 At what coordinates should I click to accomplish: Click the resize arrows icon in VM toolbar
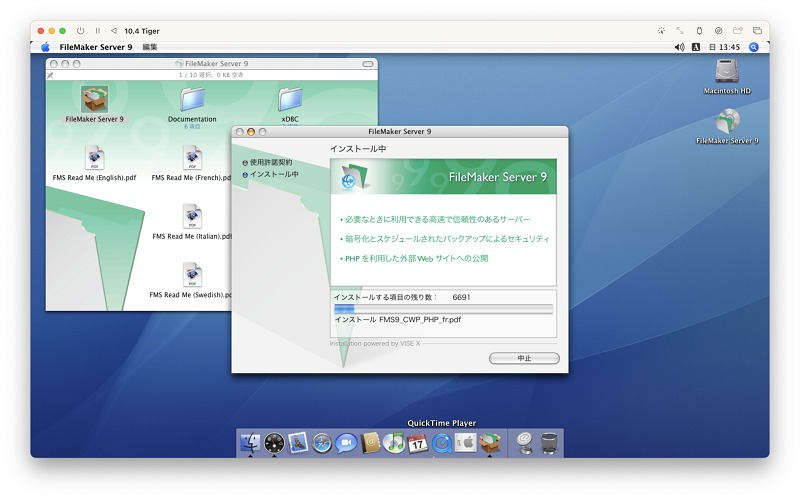click(x=680, y=31)
